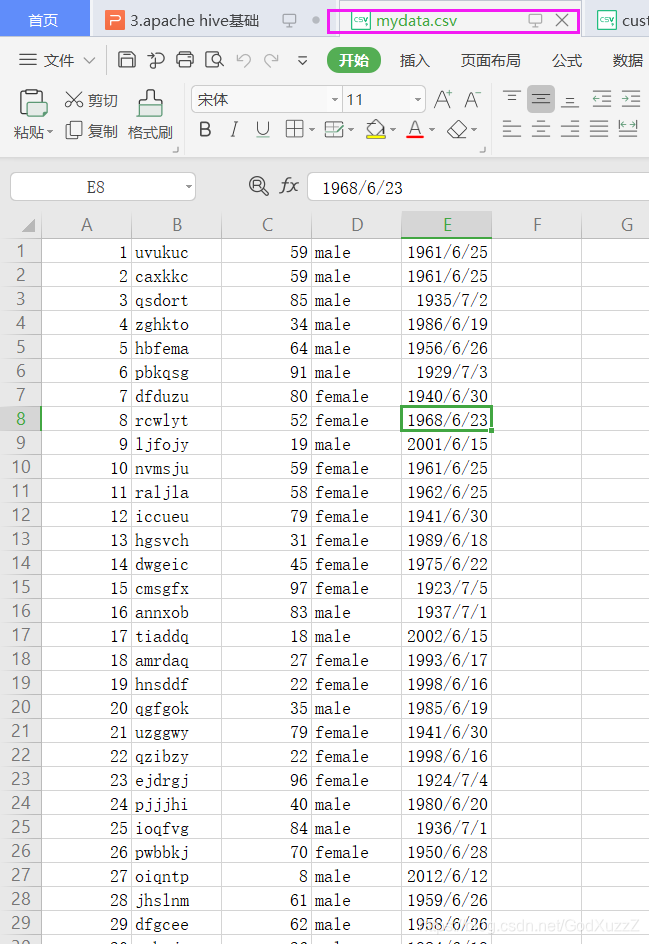Click the Name Box showing E8
This screenshot has height=944, width=649.
96,187
